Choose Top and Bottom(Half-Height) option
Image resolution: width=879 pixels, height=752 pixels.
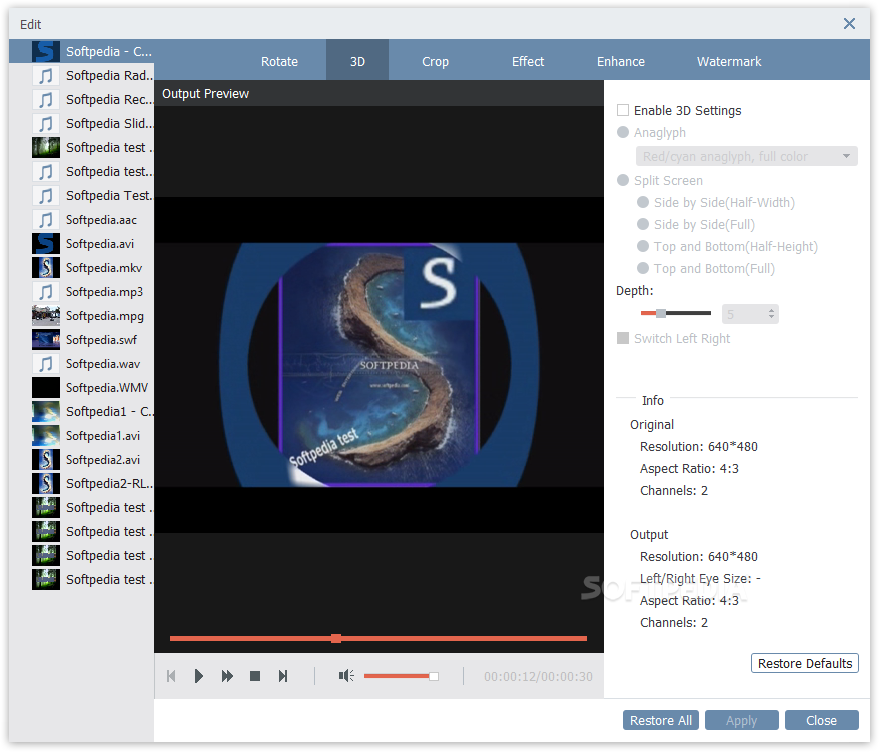point(643,246)
